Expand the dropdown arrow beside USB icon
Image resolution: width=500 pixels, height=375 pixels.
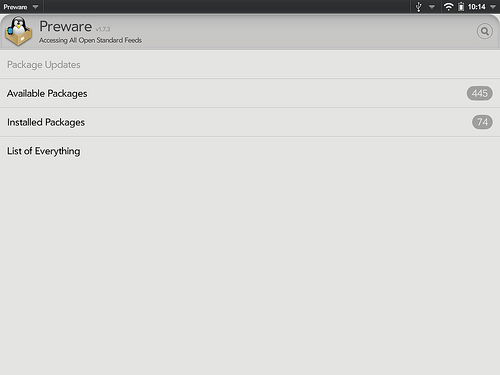(432, 7)
